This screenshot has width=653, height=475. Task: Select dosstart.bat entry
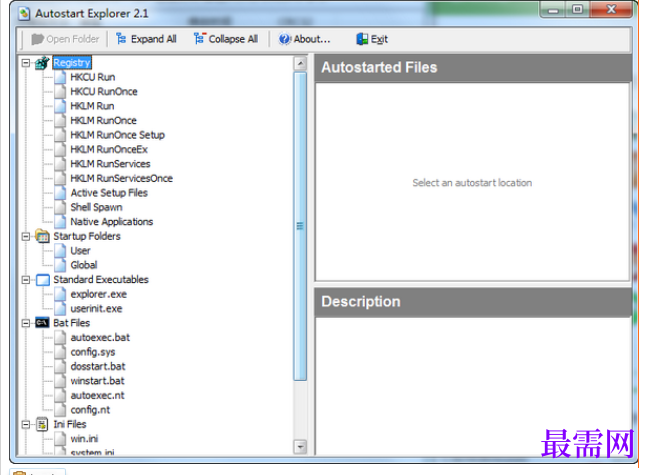[x=98, y=366]
